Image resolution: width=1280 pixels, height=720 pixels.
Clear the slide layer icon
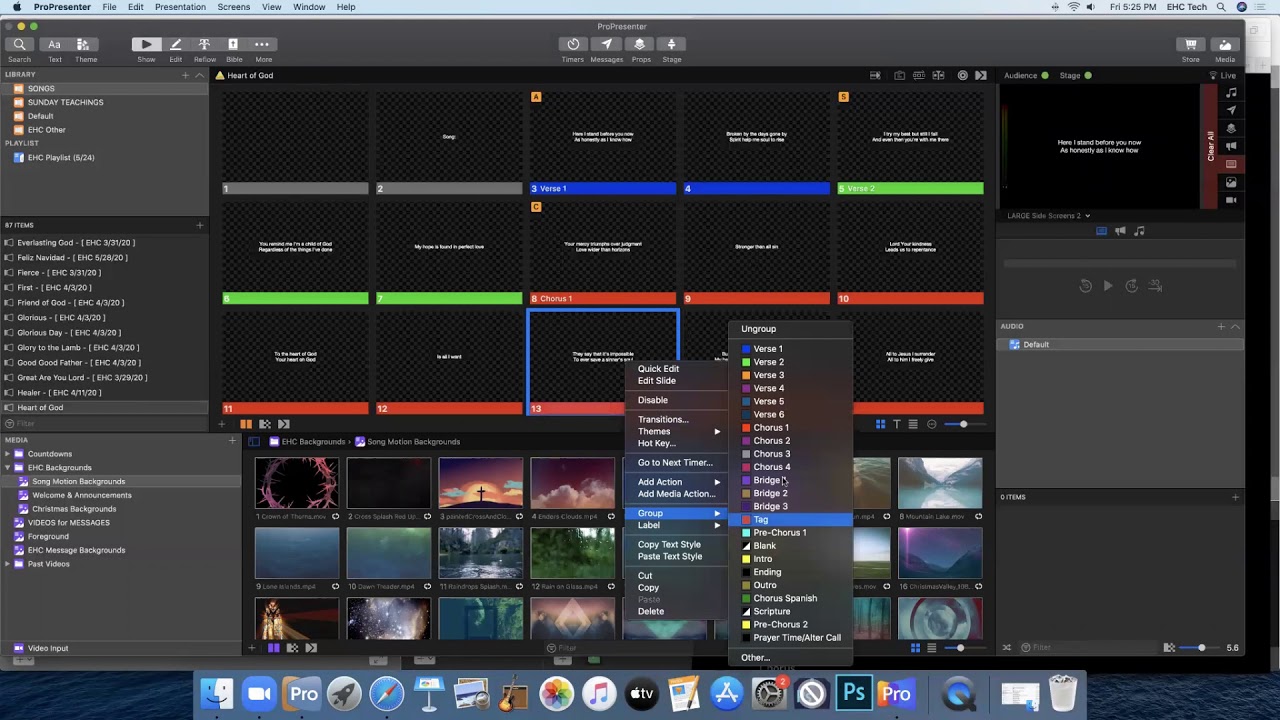coord(1231,164)
